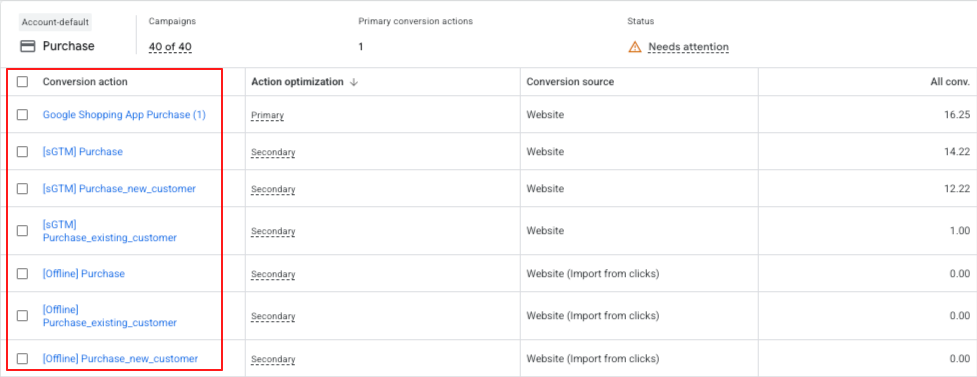Sort by the Action optimization column header

(297, 82)
